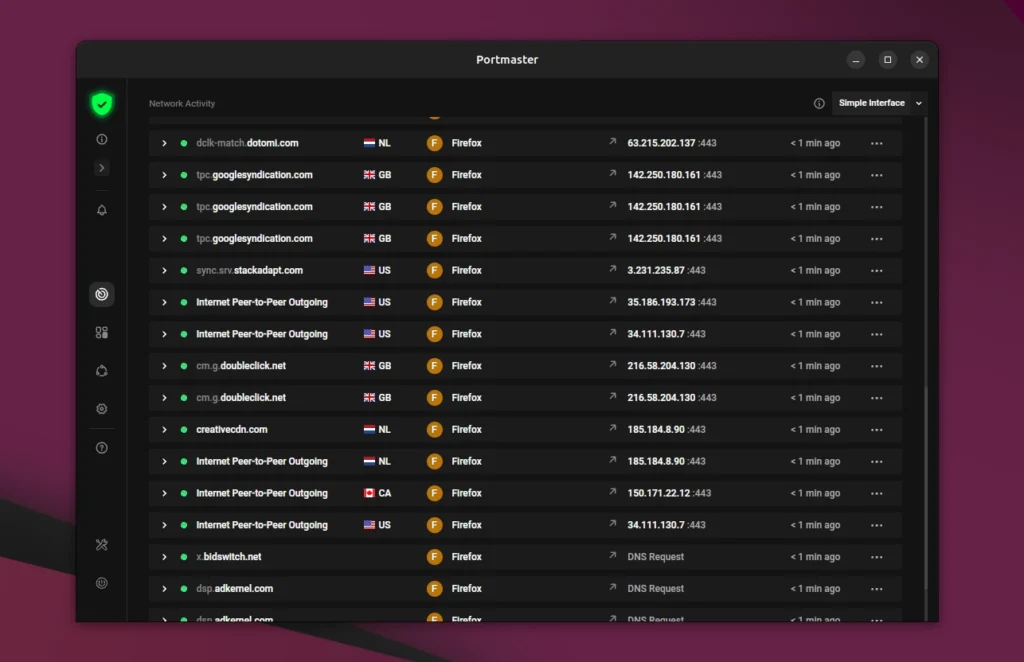Open the notifications bell in the sidebar

(101, 210)
